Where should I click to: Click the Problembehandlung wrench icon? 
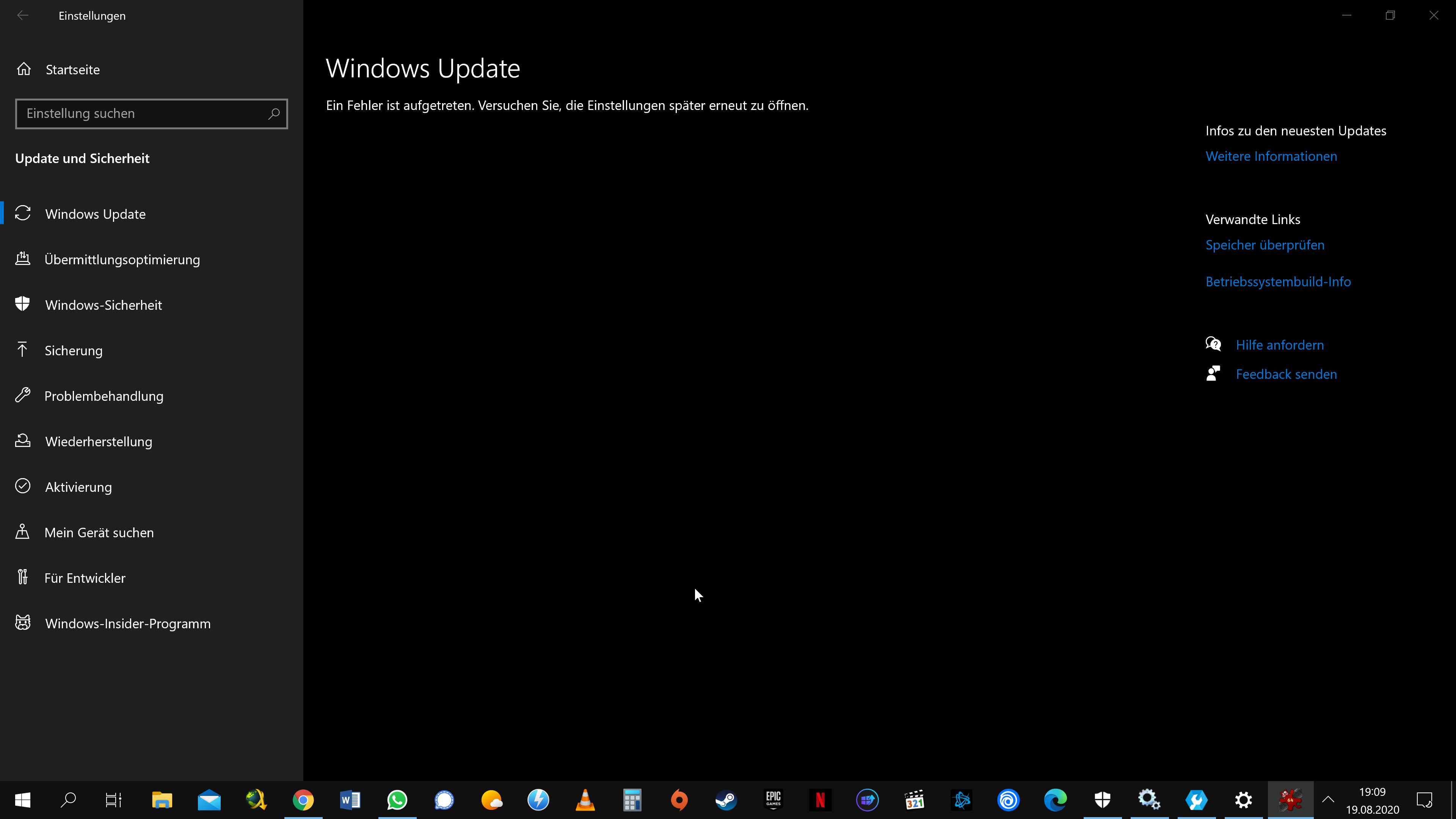point(23,395)
